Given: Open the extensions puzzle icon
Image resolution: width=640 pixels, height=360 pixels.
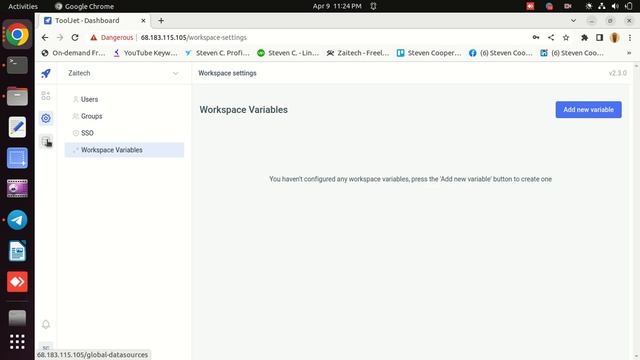Looking at the screenshot, I should 584,38.
